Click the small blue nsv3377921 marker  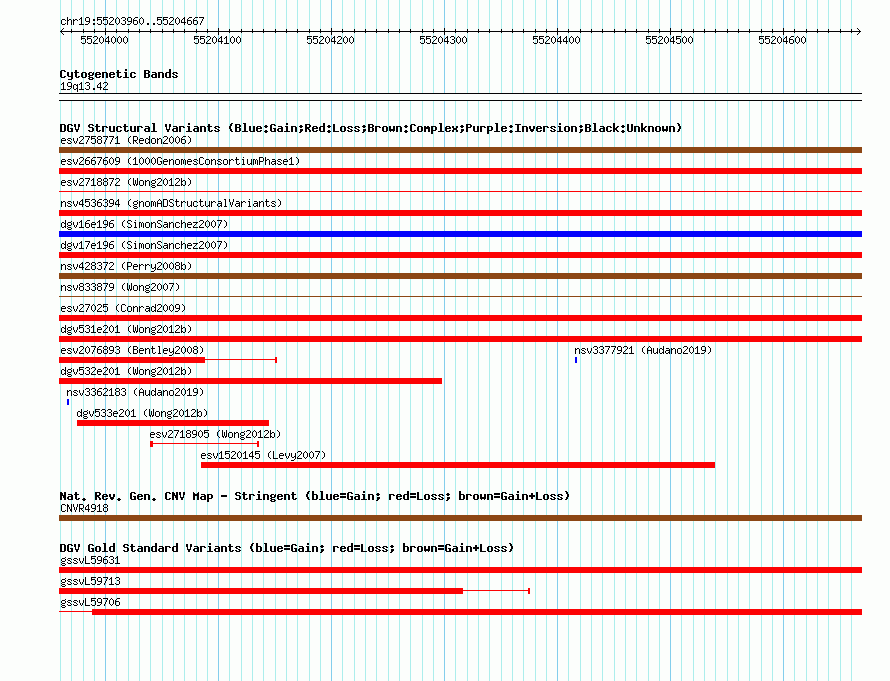pos(576,360)
